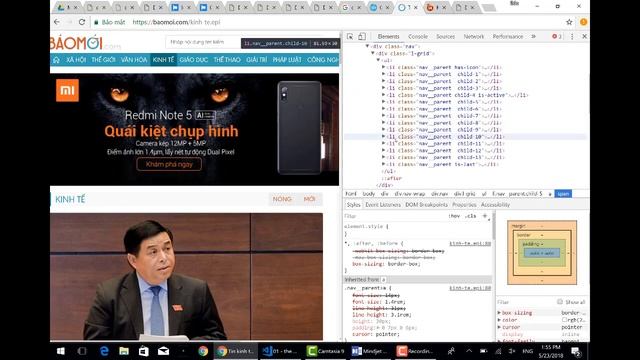Click the box model content area

click(542, 253)
